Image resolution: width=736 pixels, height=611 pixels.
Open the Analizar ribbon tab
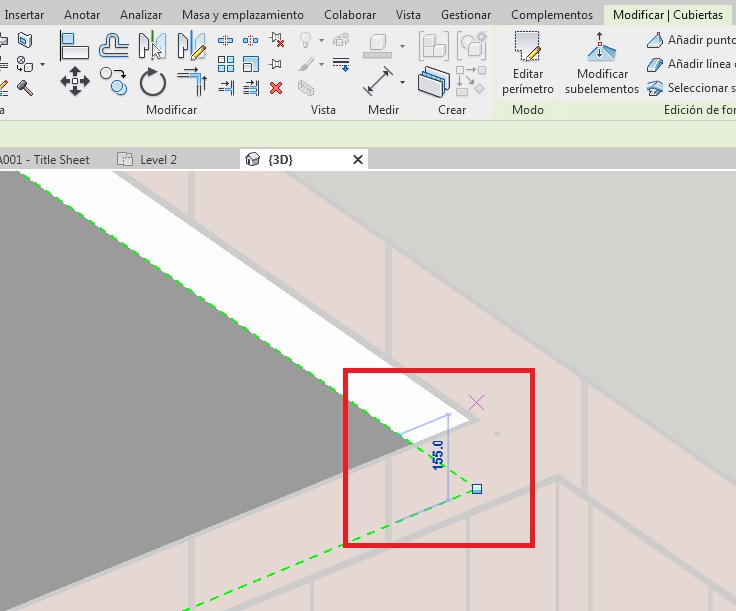point(141,15)
